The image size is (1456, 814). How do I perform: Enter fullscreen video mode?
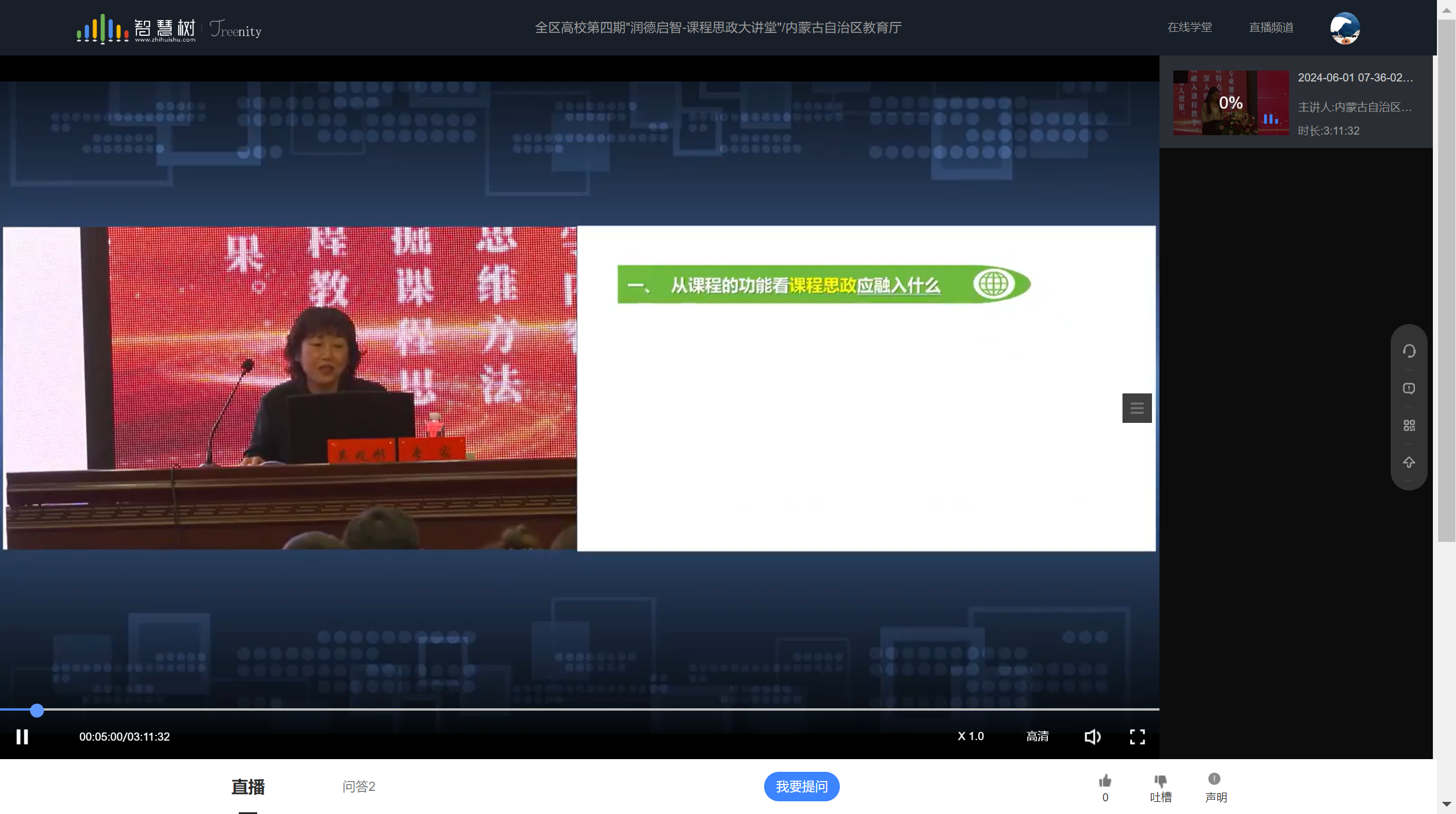[x=1137, y=737]
